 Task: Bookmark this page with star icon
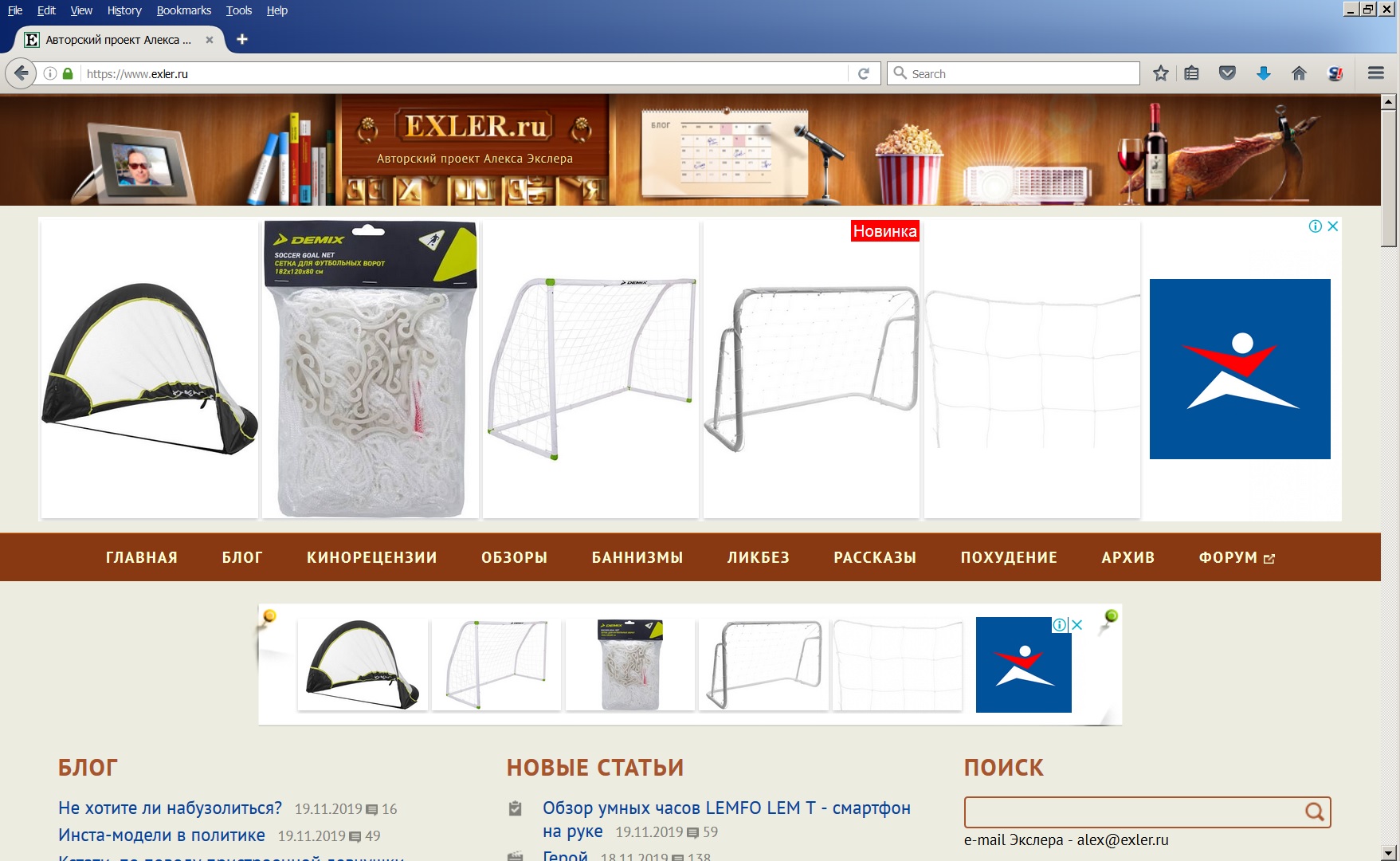point(1160,73)
